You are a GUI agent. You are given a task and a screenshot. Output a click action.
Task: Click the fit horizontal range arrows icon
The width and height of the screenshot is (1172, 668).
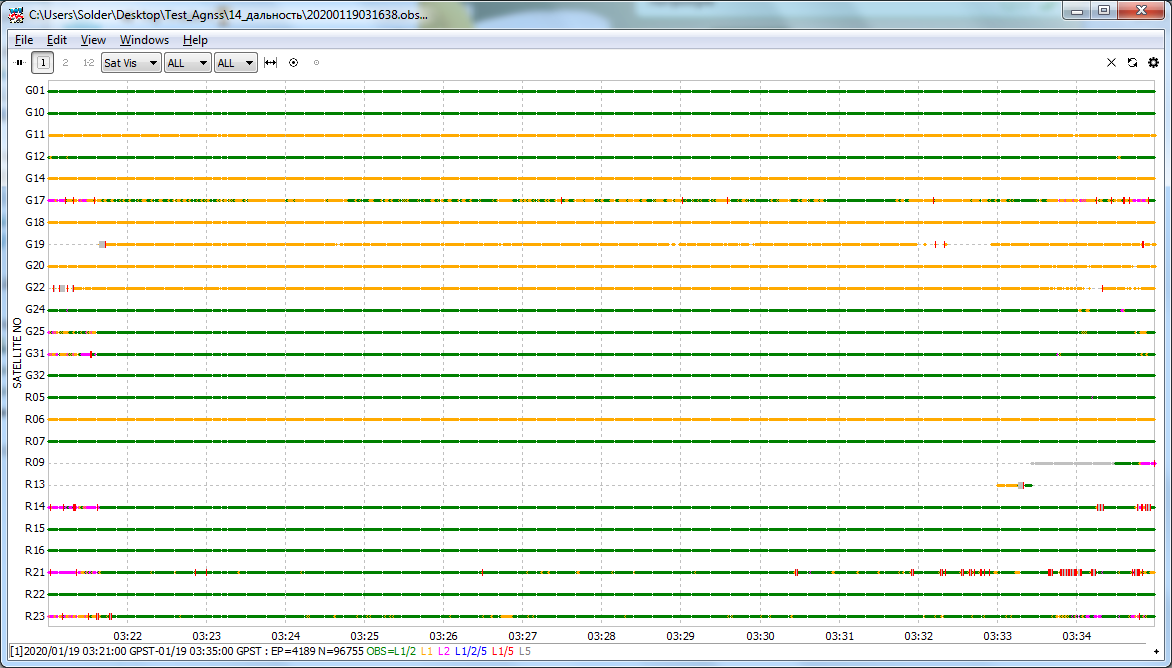pos(271,63)
